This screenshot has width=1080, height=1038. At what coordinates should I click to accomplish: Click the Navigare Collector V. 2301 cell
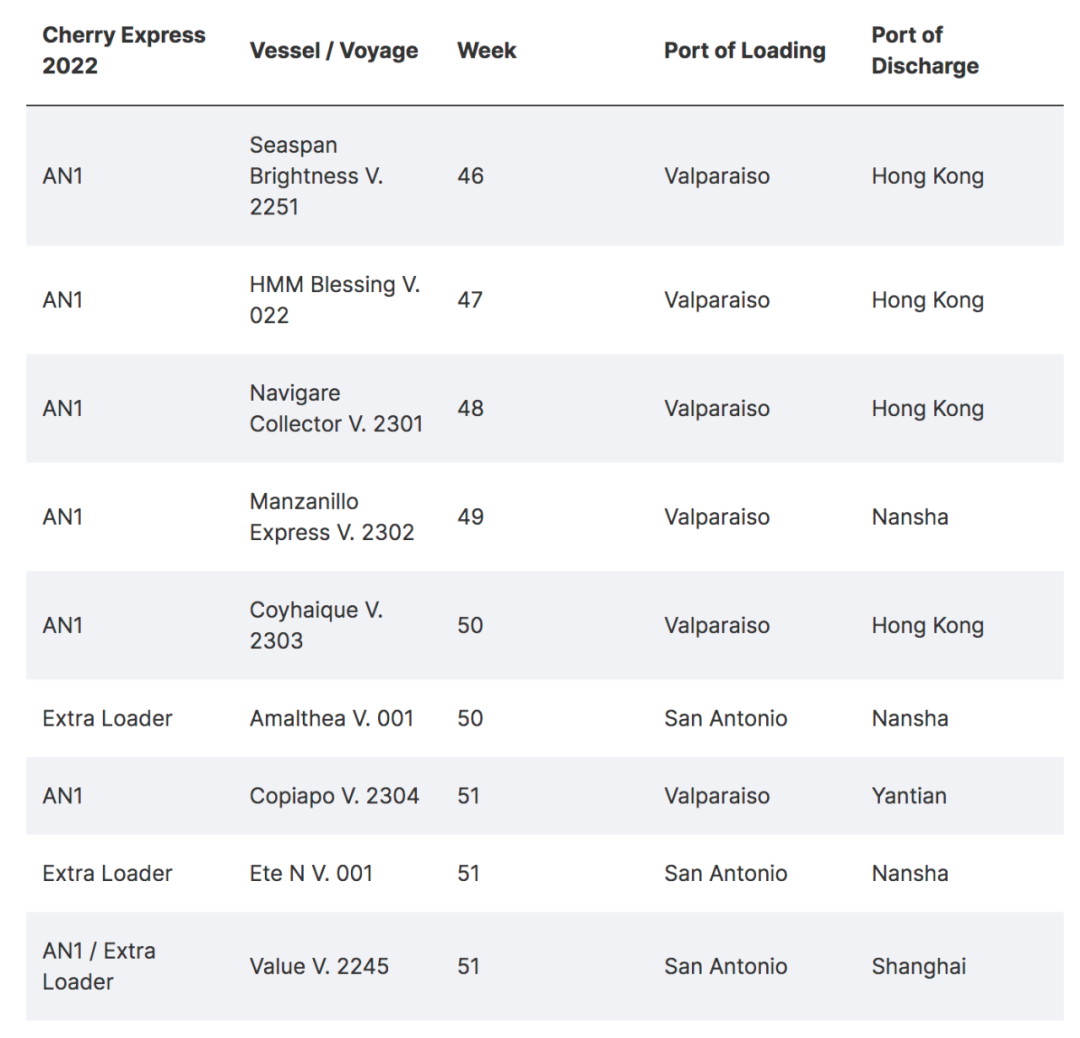pos(336,408)
